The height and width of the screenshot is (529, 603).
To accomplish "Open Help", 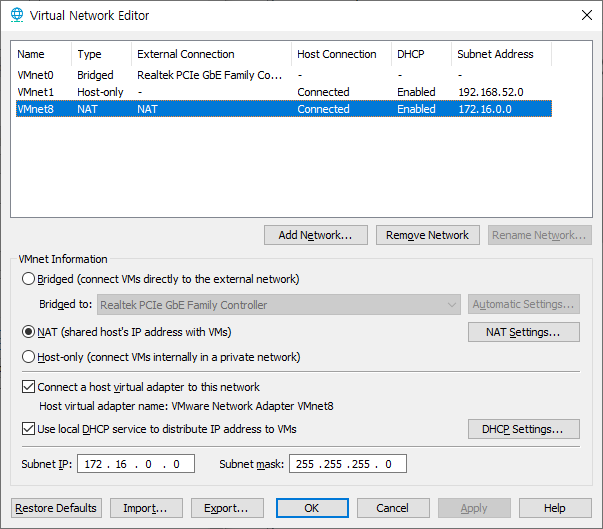I will click(555, 508).
